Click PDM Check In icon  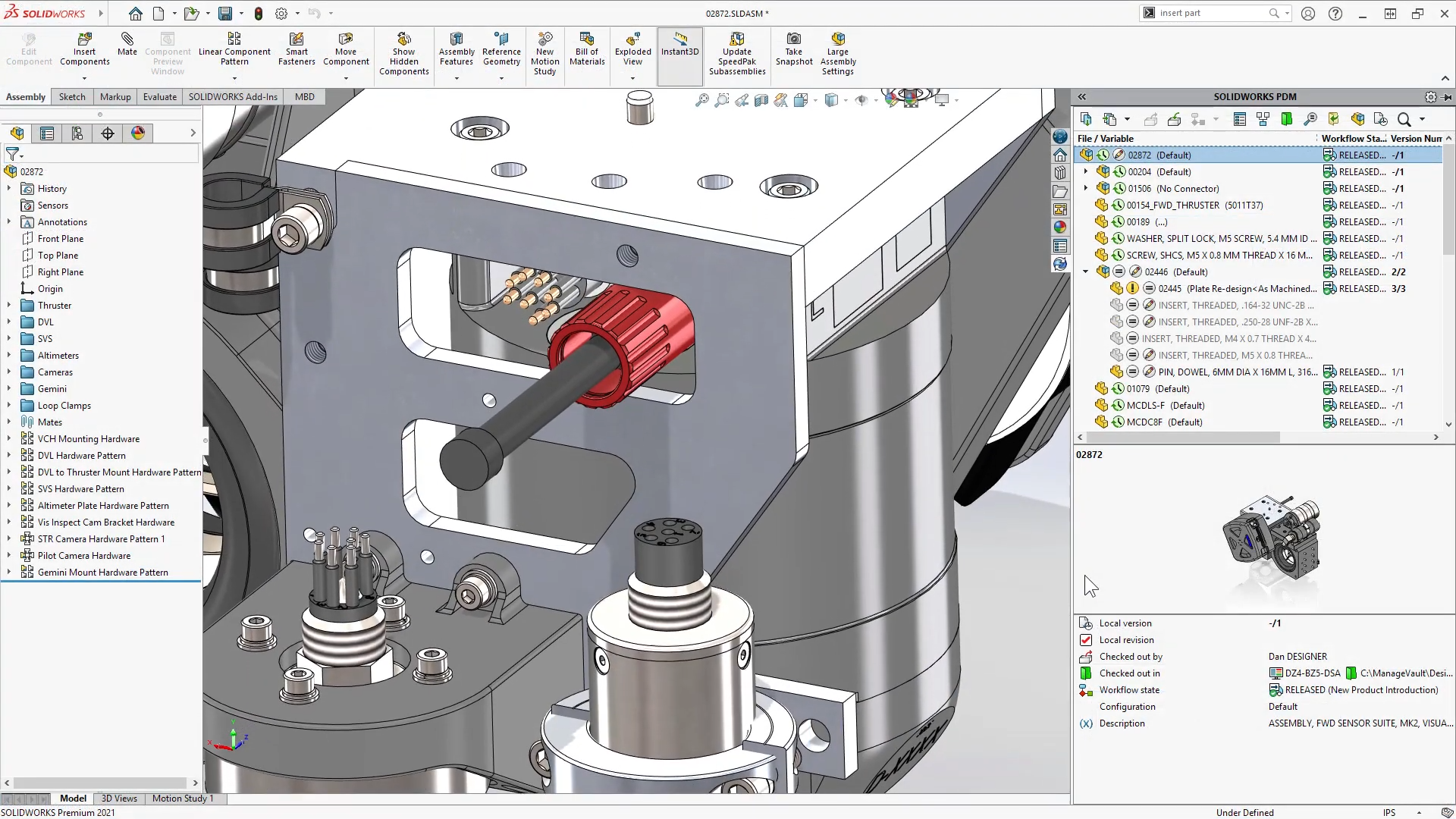[x=1174, y=119]
